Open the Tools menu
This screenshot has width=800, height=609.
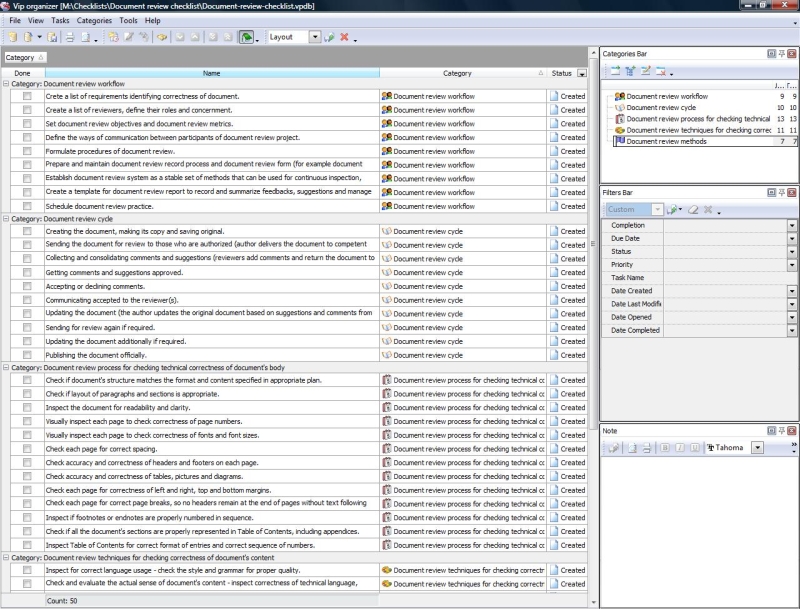[x=128, y=20]
